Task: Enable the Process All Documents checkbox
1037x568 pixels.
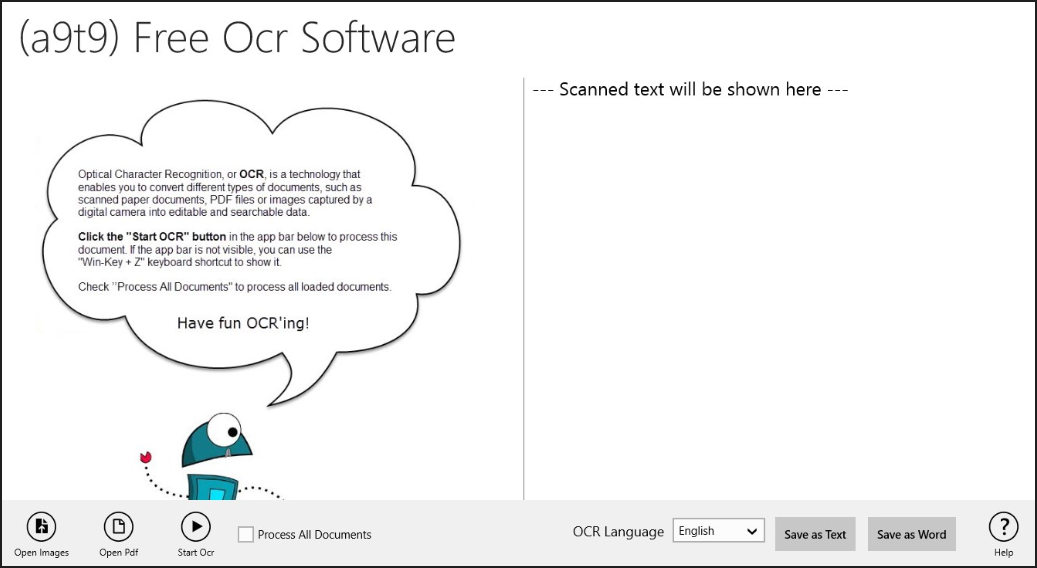Action: point(246,535)
